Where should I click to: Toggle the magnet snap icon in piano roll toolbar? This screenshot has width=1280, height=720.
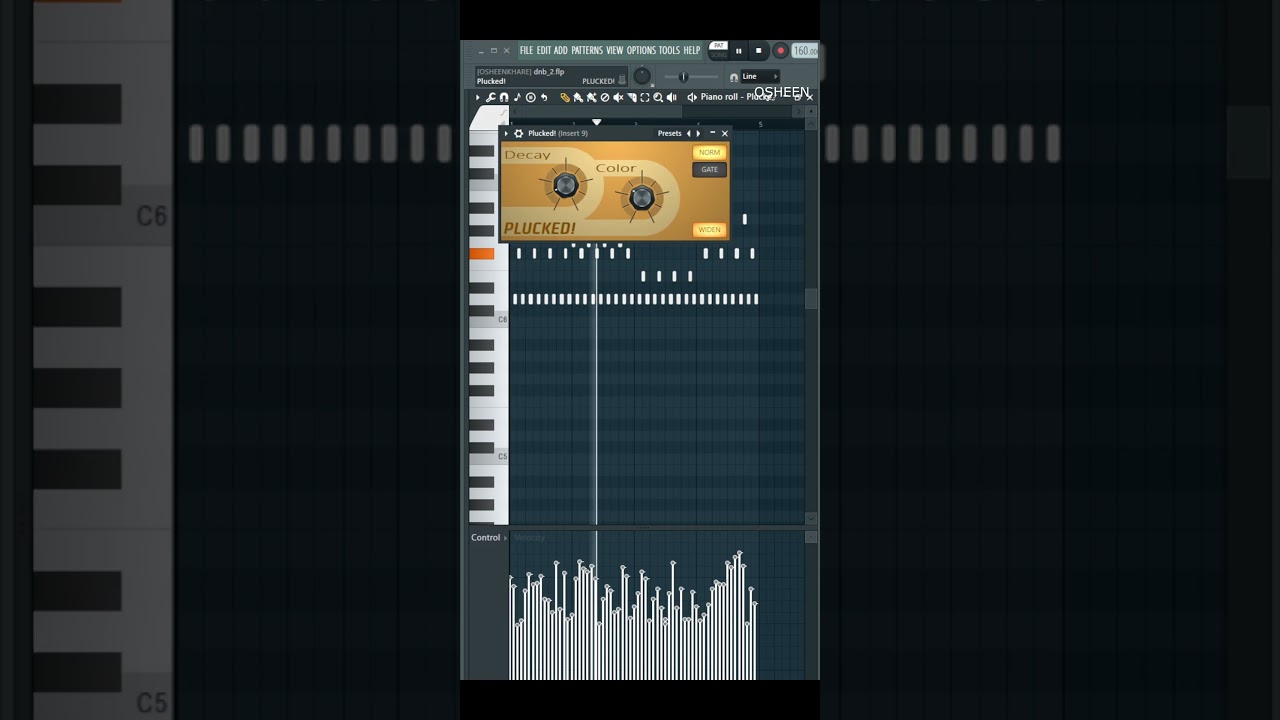pos(504,97)
